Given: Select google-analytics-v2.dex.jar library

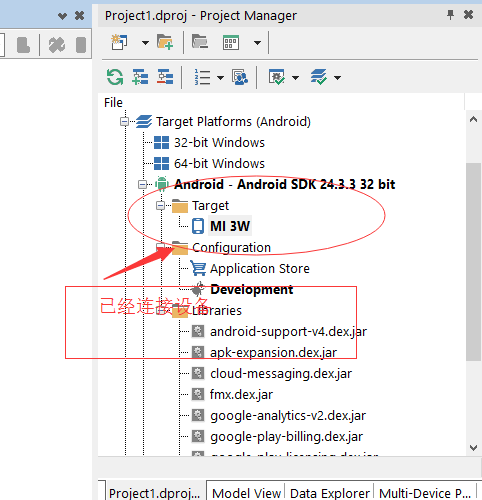Looking at the screenshot, I should [288, 416].
